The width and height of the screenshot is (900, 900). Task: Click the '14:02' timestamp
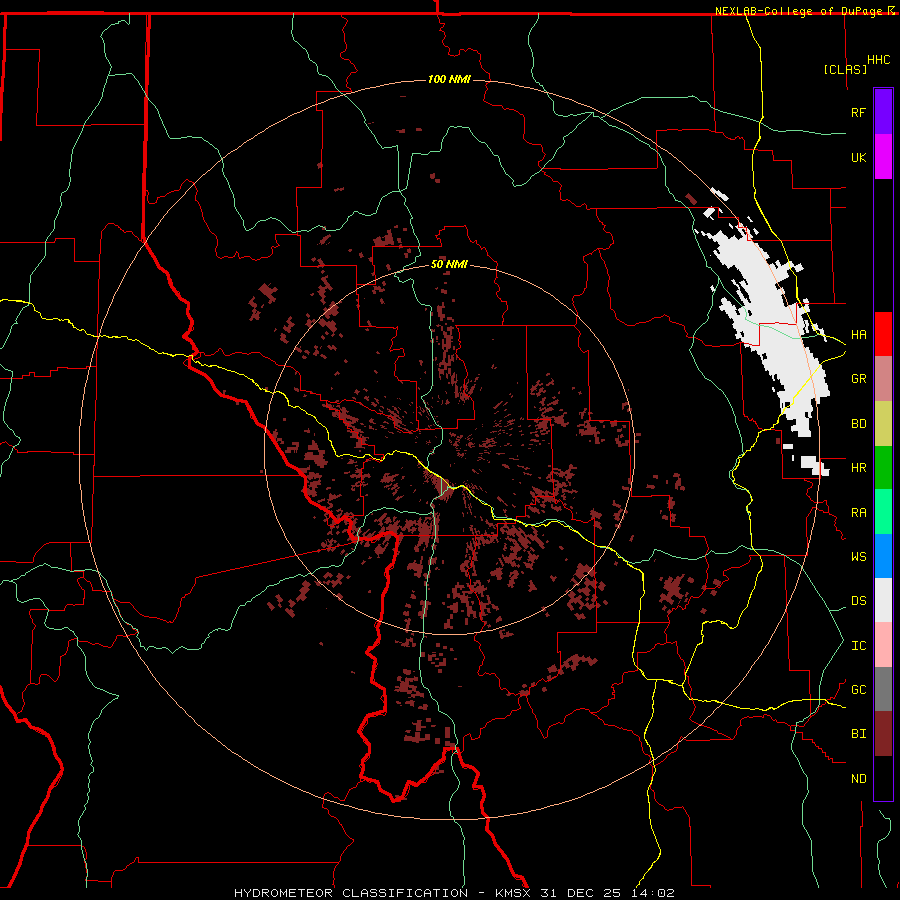tap(652, 893)
